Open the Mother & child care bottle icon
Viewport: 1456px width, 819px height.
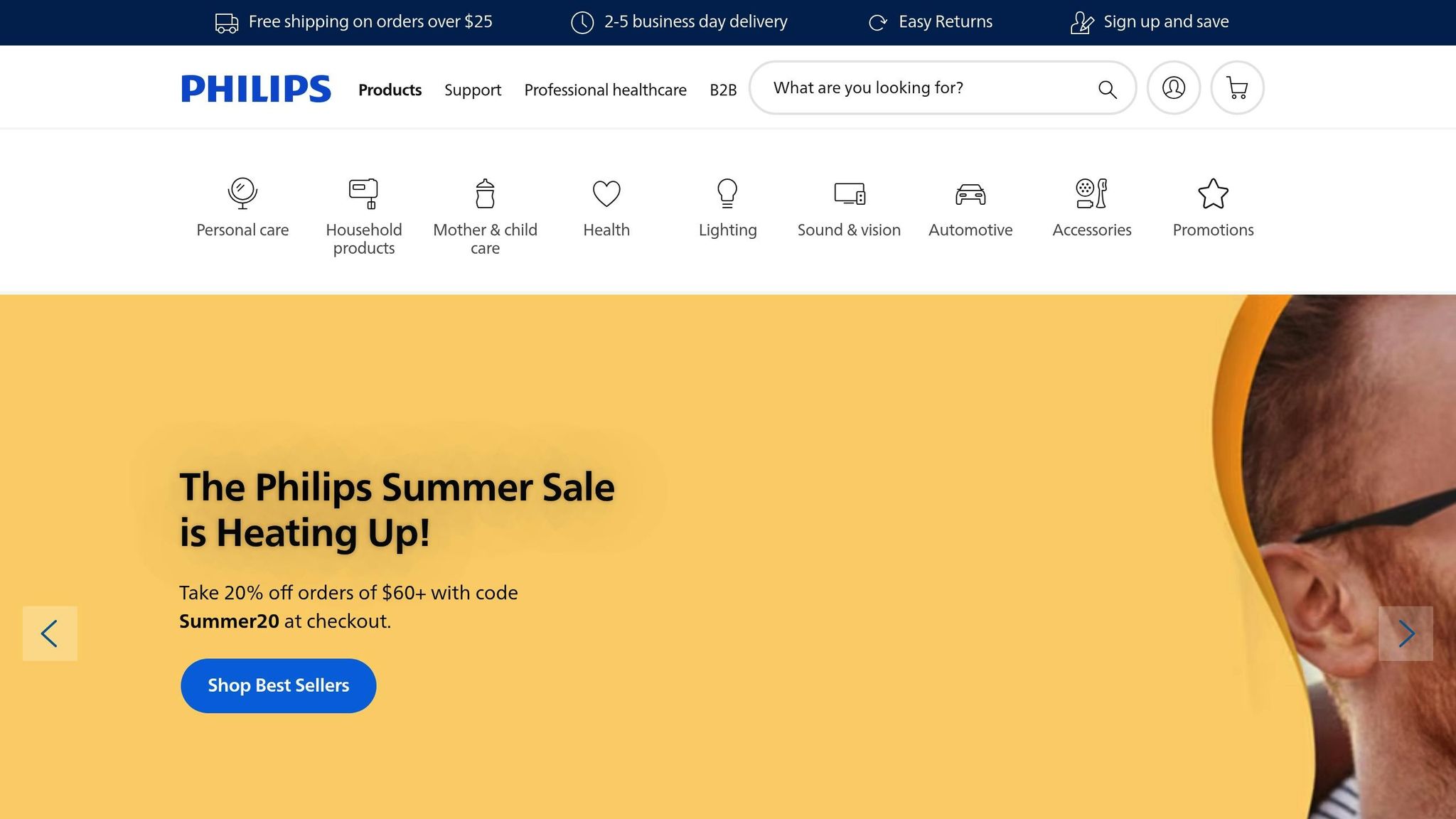[x=485, y=193]
